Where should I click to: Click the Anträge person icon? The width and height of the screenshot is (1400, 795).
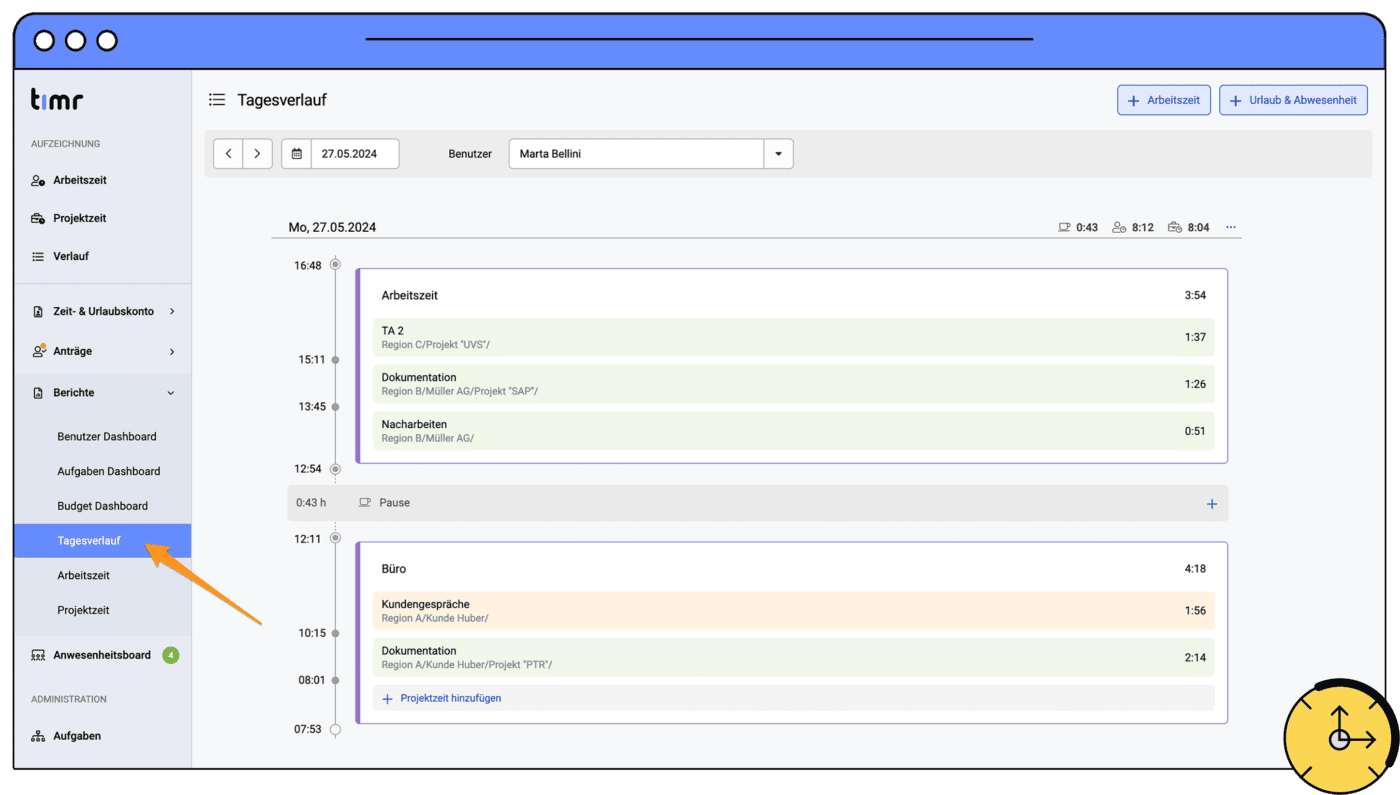pyautogui.click(x=38, y=351)
